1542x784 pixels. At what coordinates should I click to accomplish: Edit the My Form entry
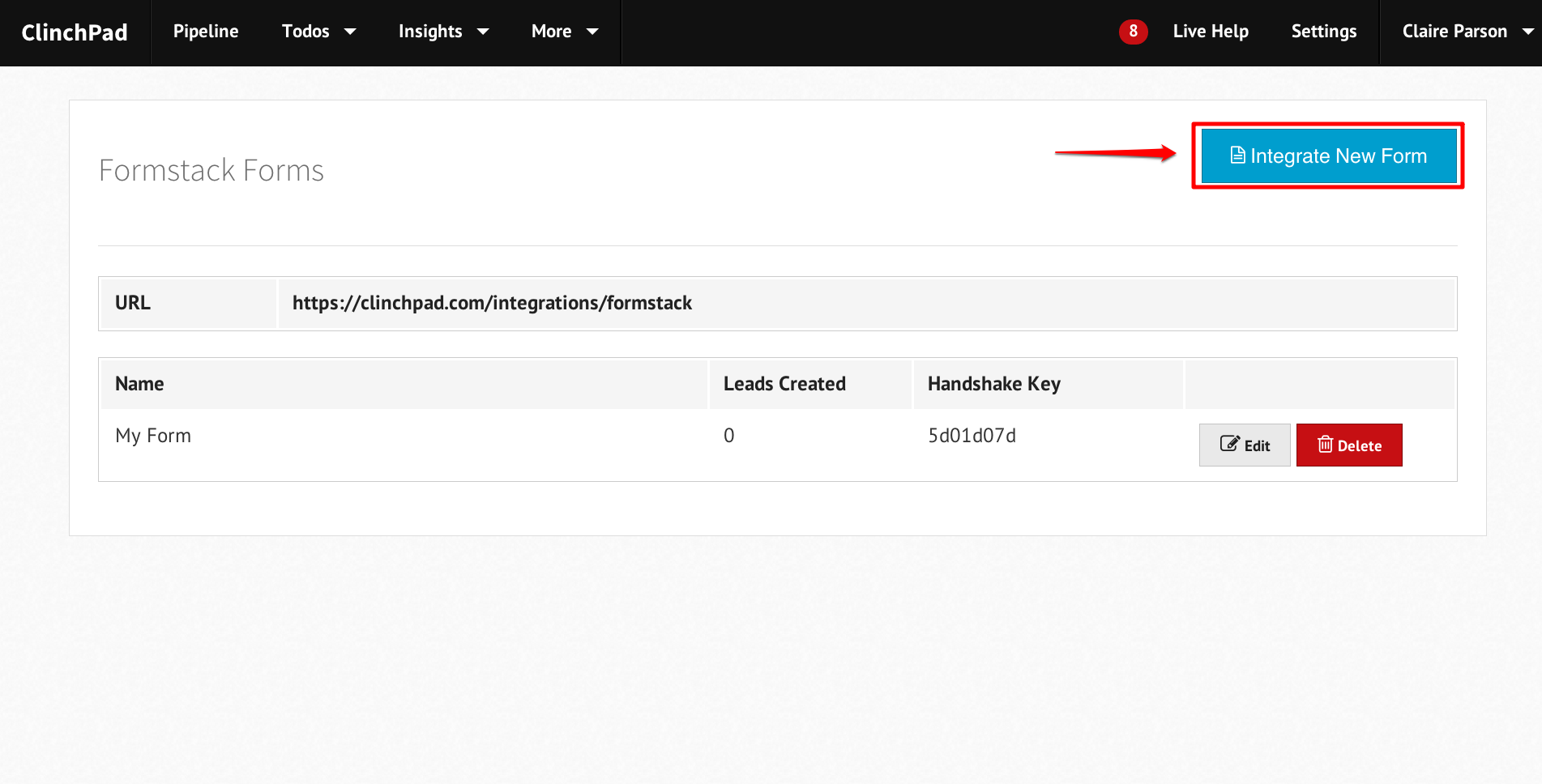1245,445
